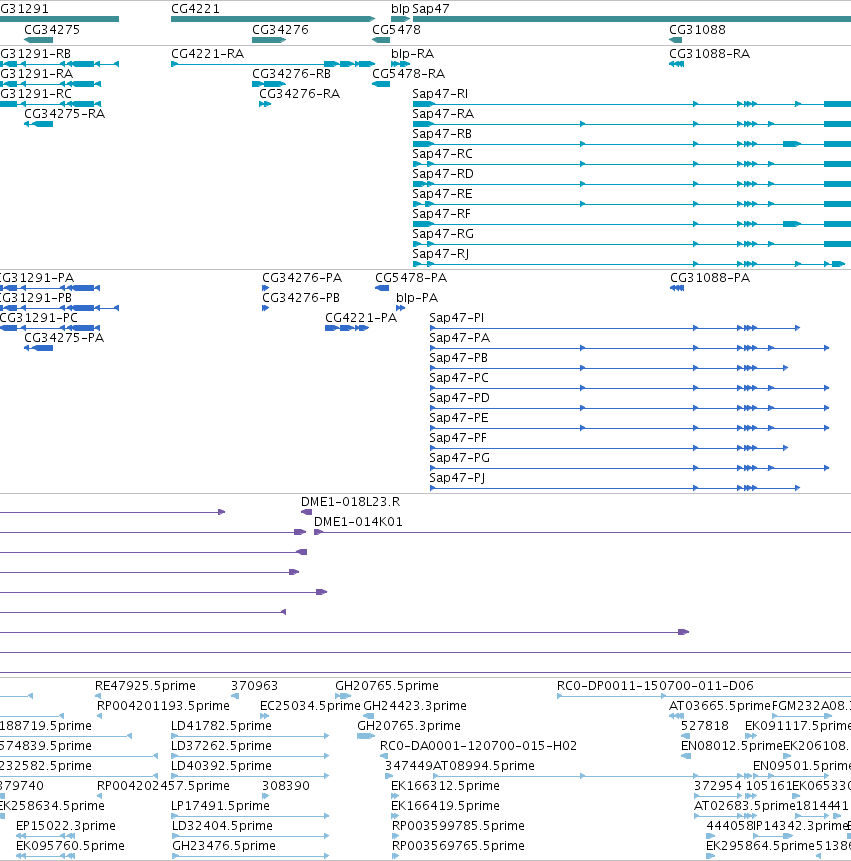Select protein CG34276-PA

click(301, 278)
